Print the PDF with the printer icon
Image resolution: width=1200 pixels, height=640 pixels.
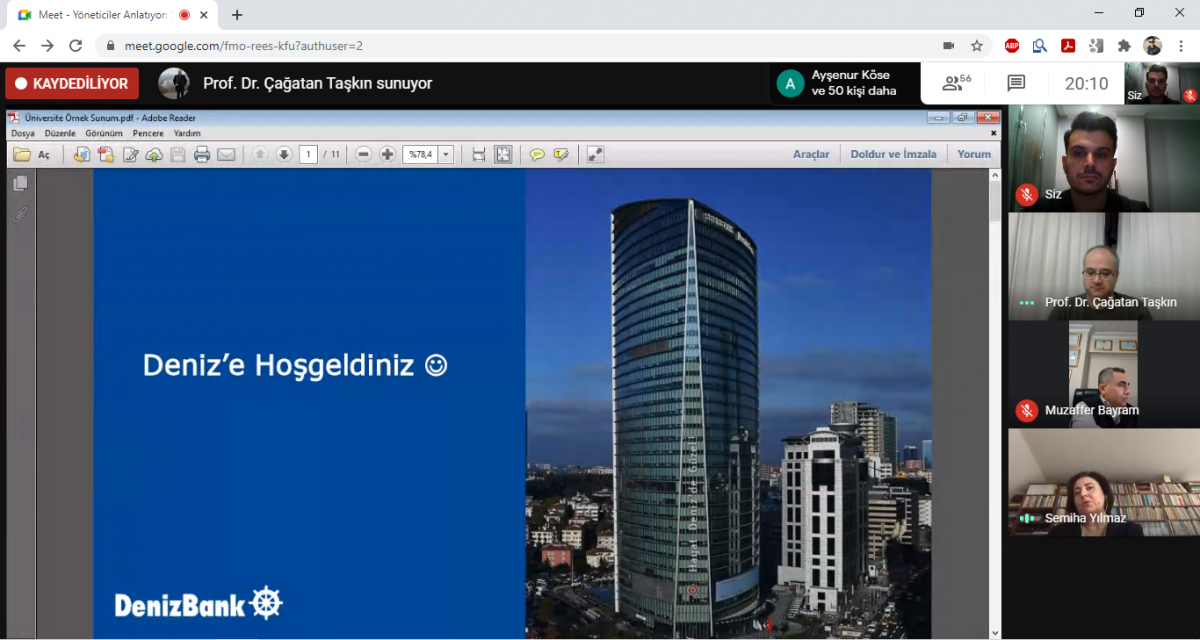click(x=202, y=154)
